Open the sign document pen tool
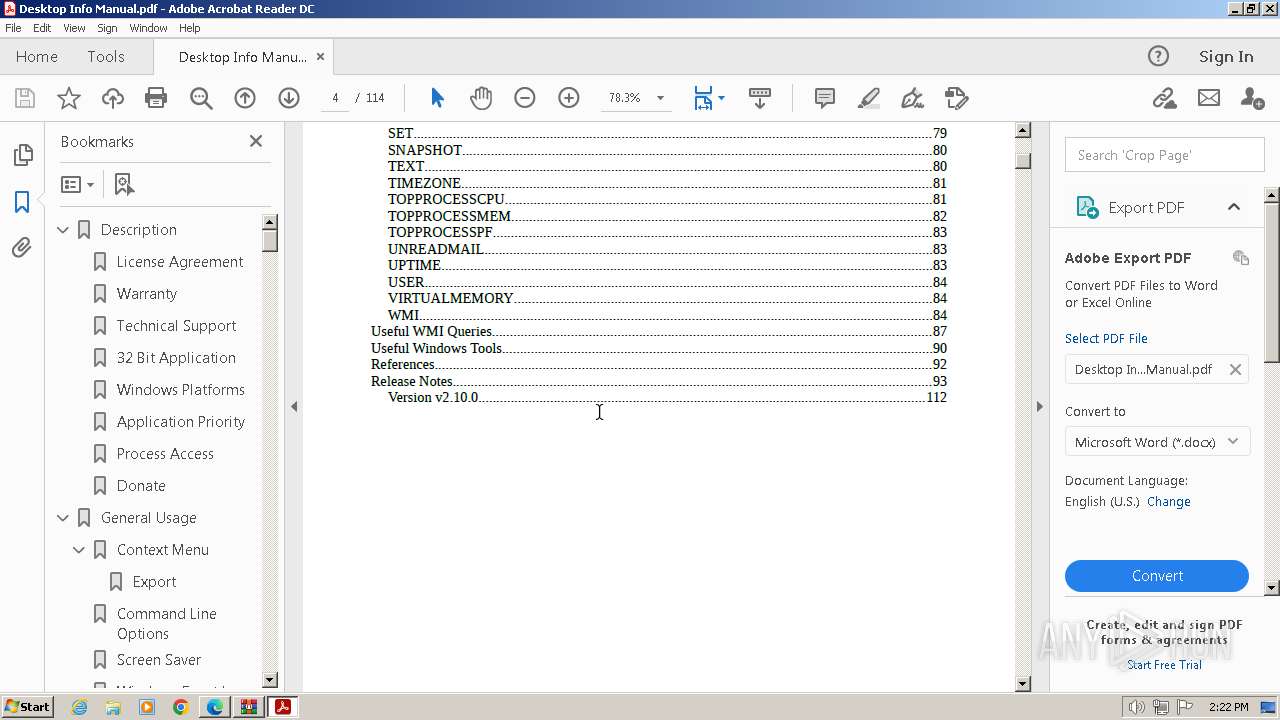The image size is (1280, 720). pos(912,98)
